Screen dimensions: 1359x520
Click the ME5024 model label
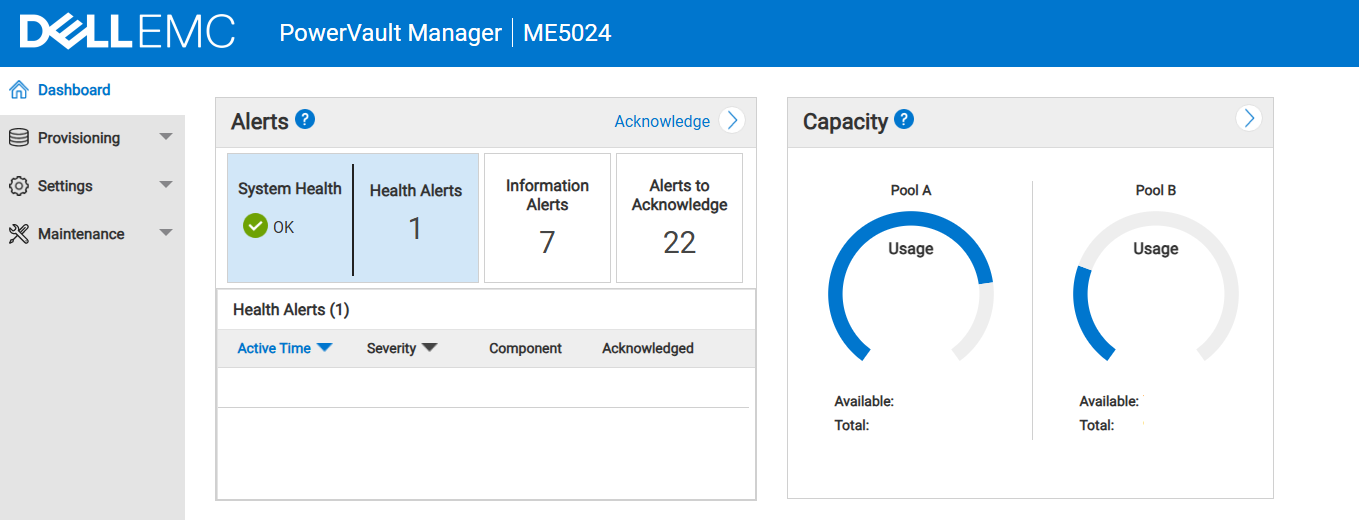[x=567, y=33]
